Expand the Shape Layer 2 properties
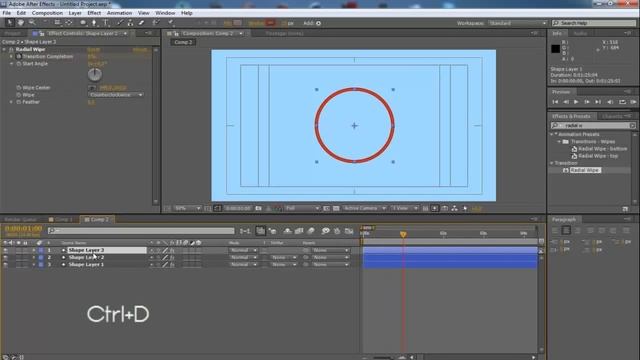Viewport: 640px width, 360px height. pyautogui.click(x=33, y=258)
